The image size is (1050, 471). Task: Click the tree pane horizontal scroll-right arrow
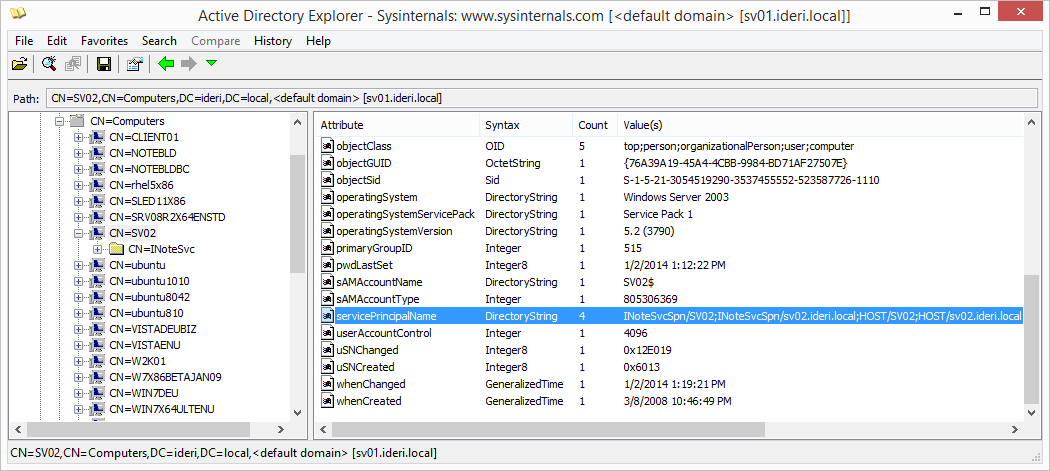click(x=283, y=429)
